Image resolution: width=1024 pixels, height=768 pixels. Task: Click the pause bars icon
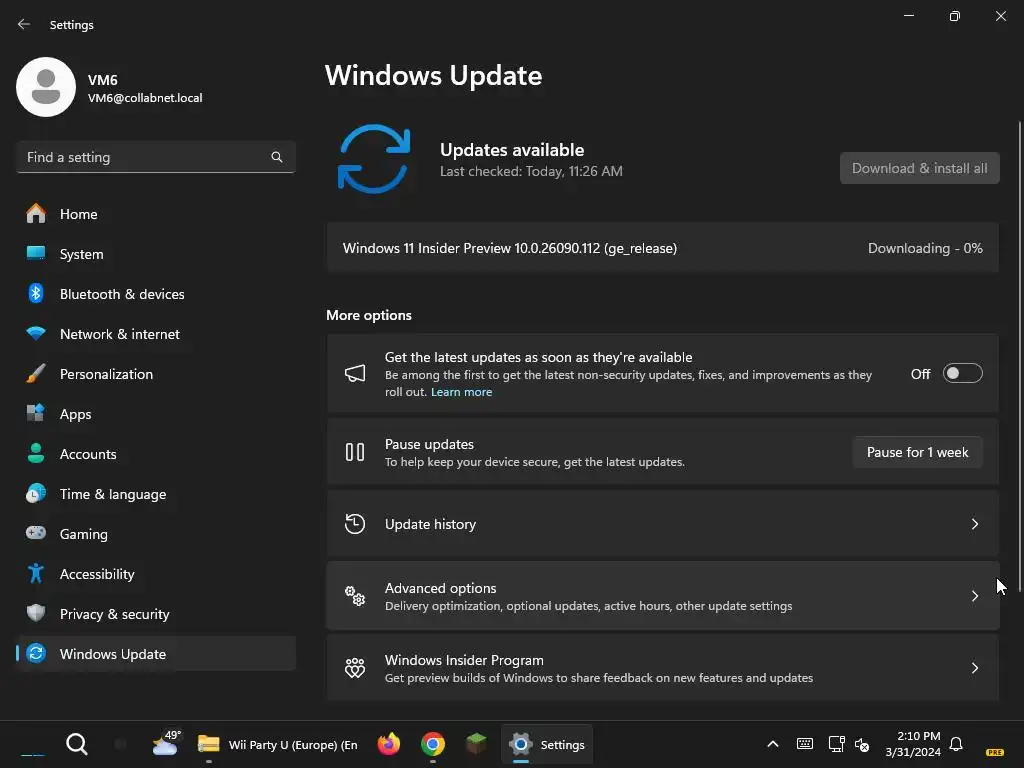[355, 452]
